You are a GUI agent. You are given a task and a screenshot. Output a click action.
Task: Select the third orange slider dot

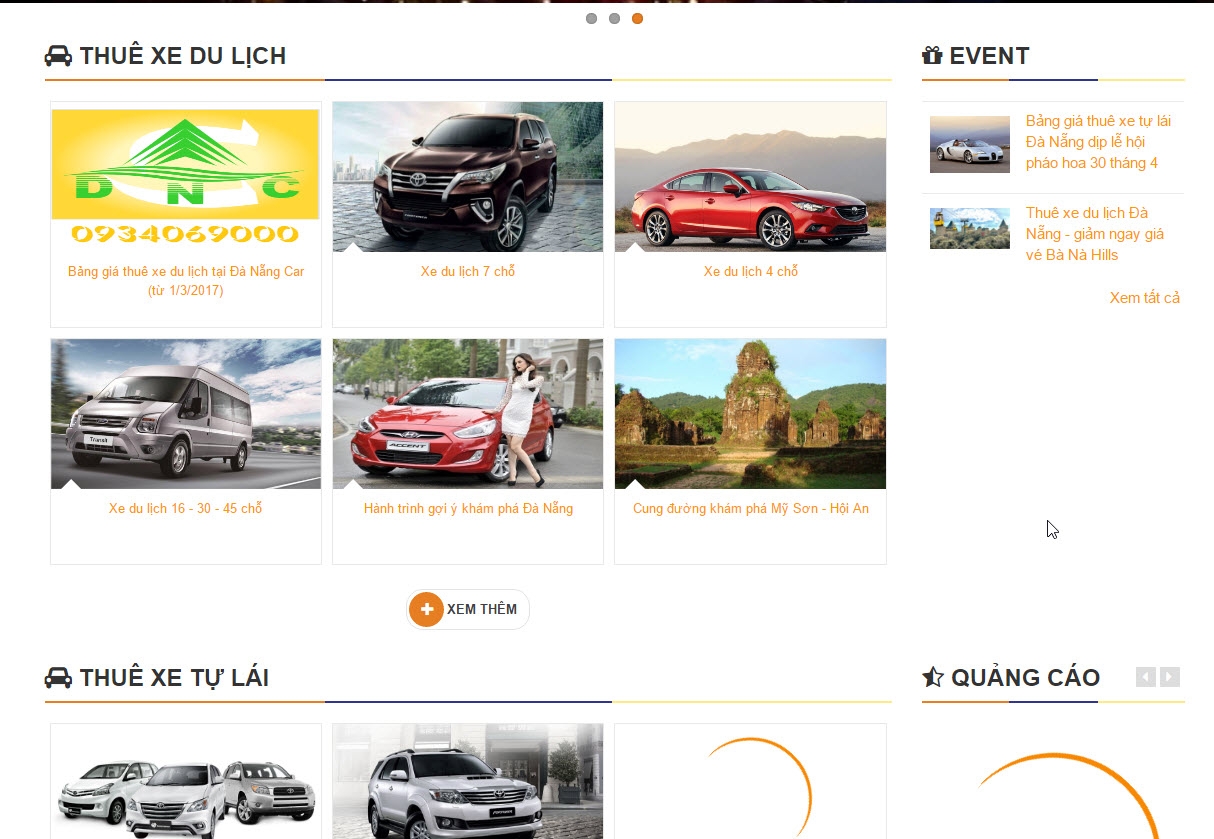click(x=637, y=18)
